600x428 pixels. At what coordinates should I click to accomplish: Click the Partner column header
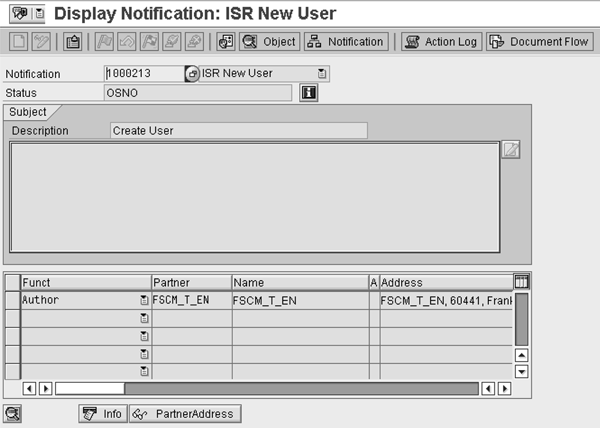192,283
